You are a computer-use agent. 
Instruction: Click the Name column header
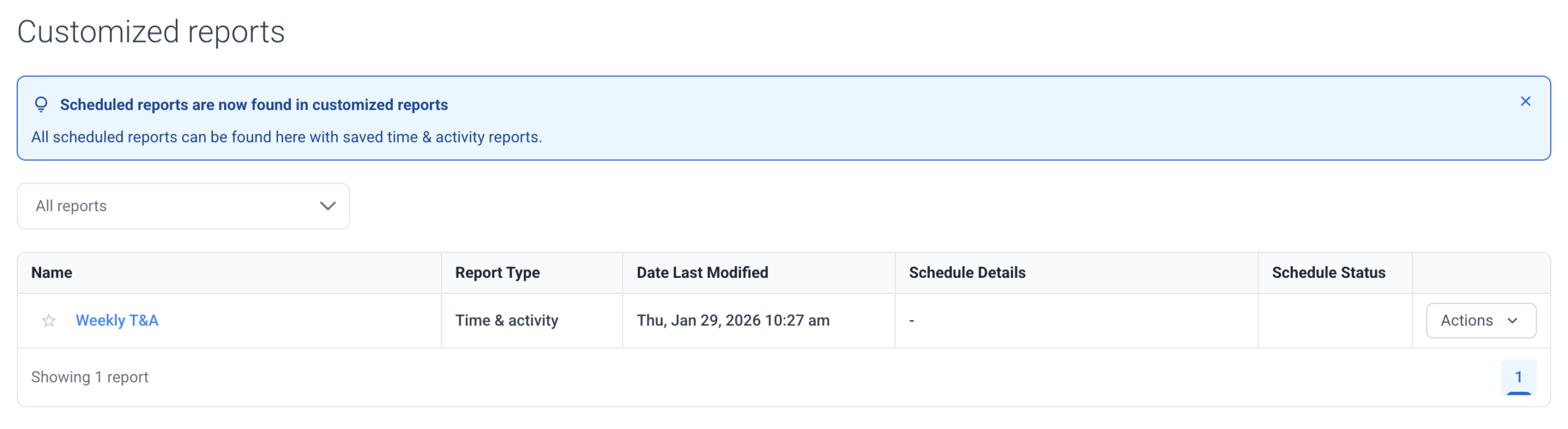click(x=52, y=273)
